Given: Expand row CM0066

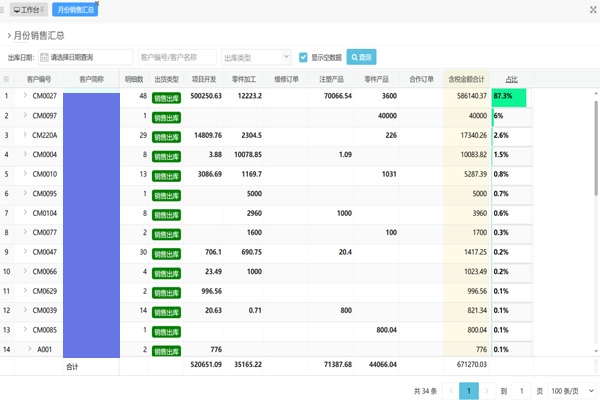Looking at the screenshot, I should [x=25, y=271].
